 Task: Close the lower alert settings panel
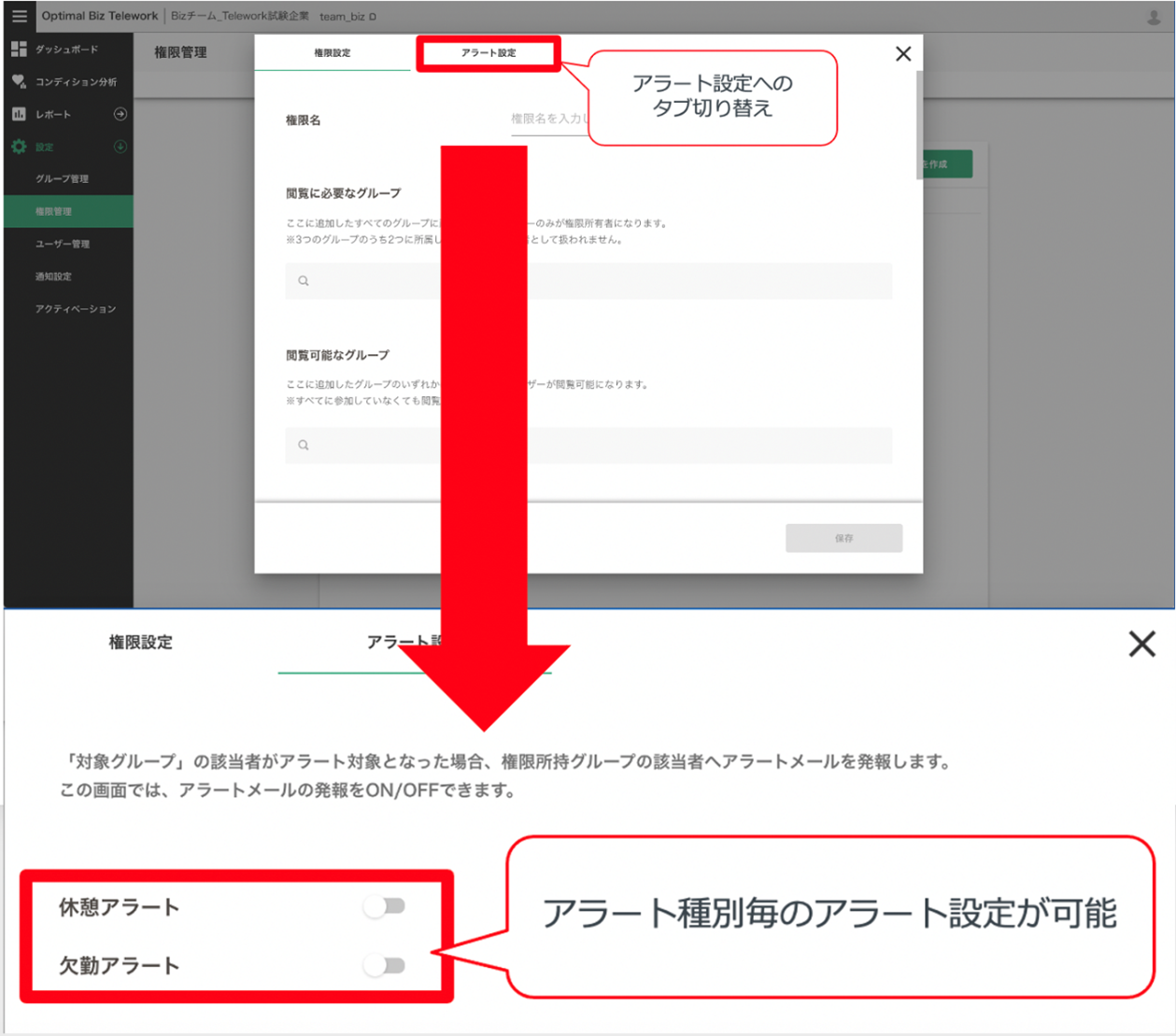coord(1141,644)
